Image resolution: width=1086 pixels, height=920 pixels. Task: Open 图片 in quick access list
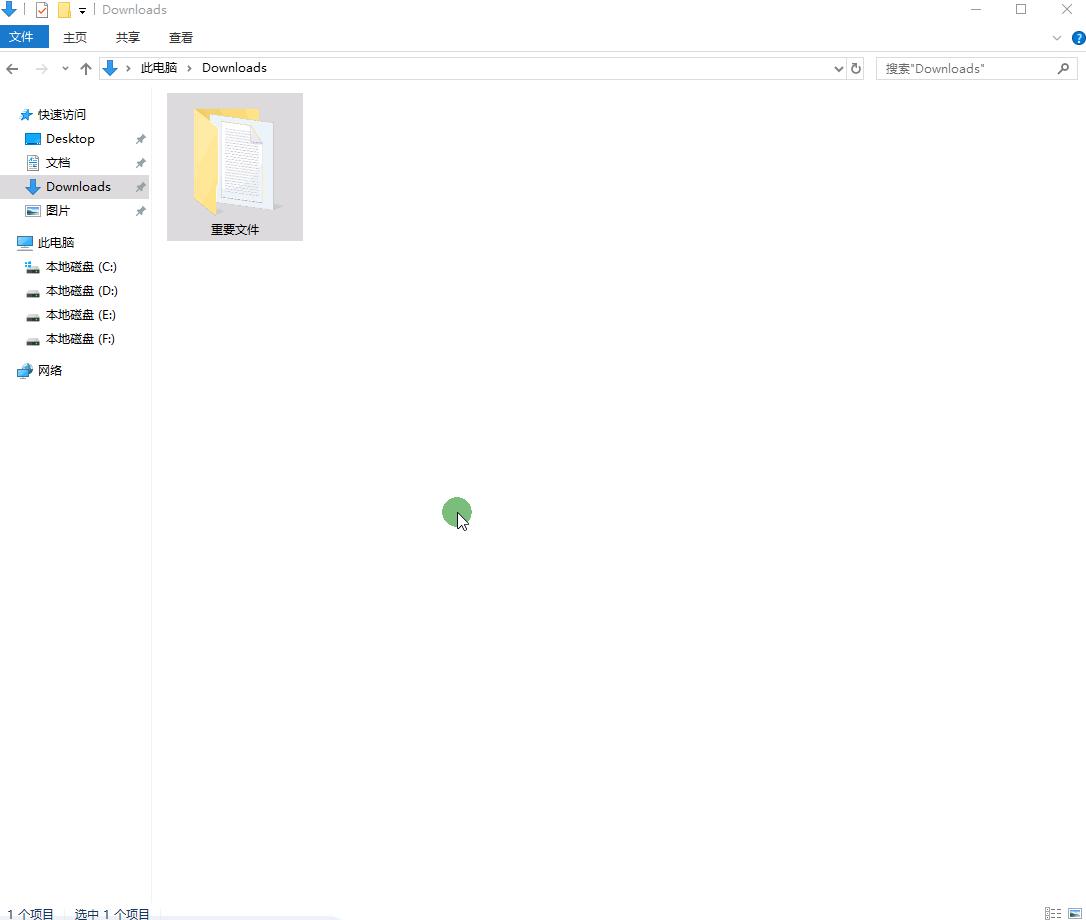[x=57, y=211]
